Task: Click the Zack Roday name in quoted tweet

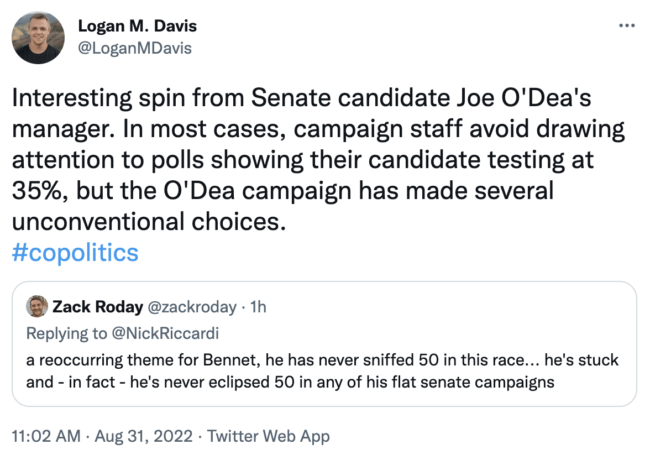Action: [x=96, y=306]
